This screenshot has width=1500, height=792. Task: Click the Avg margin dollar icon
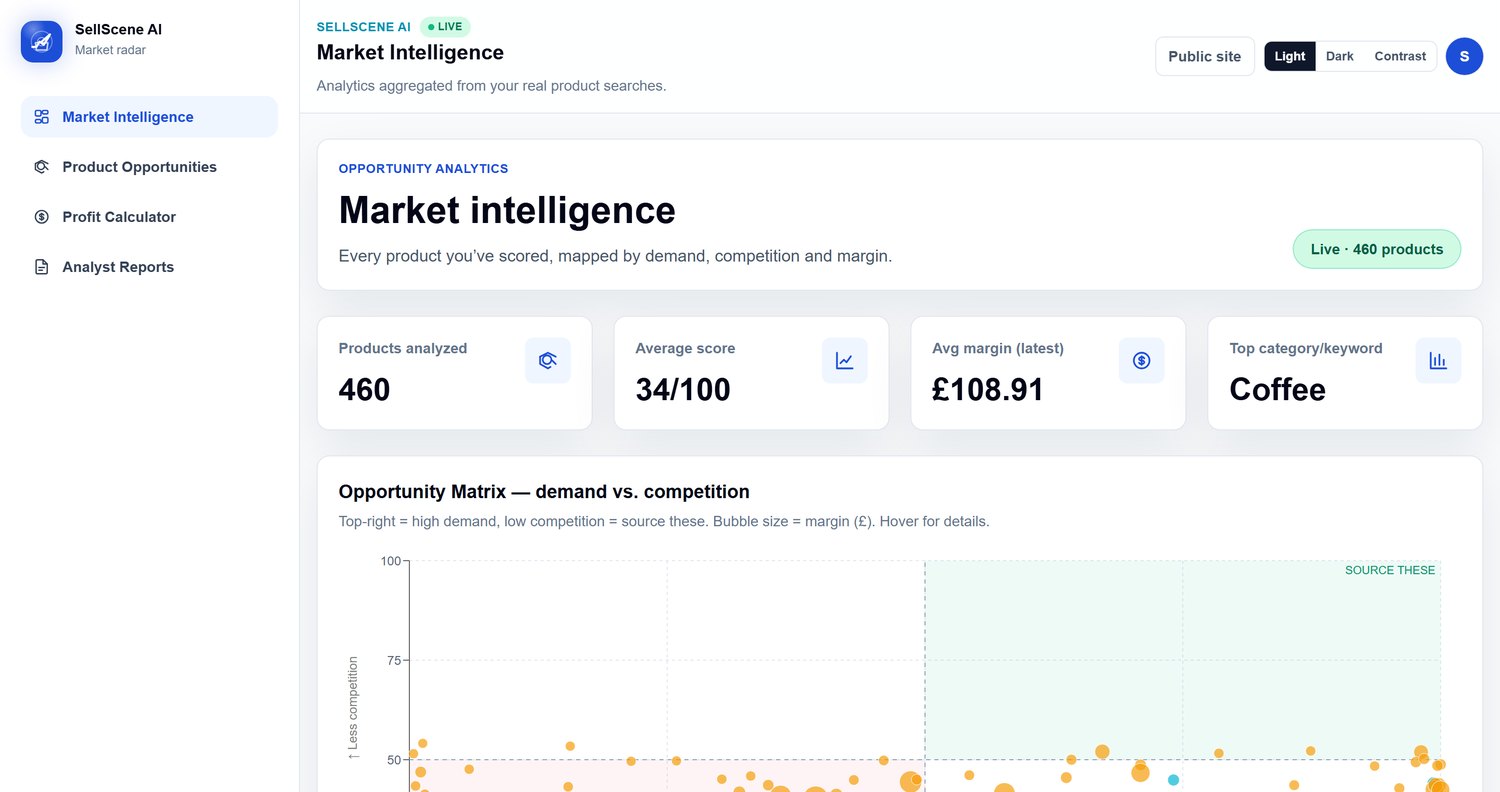[1142, 360]
